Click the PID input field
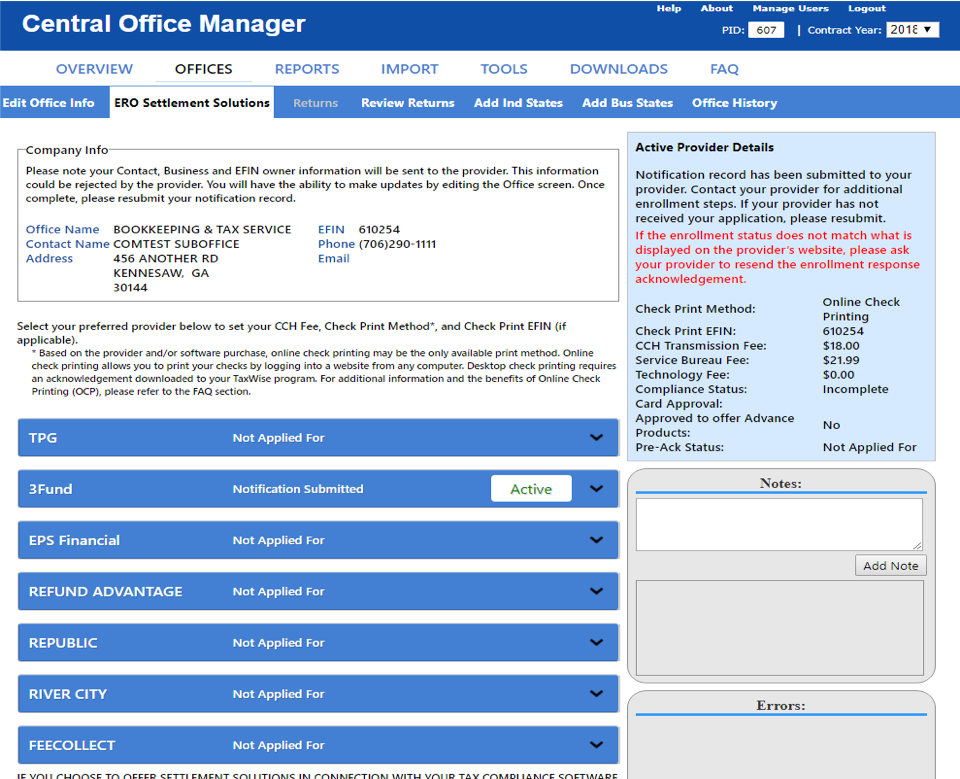This screenshot has height=779, width=960. tap(766, 30)
